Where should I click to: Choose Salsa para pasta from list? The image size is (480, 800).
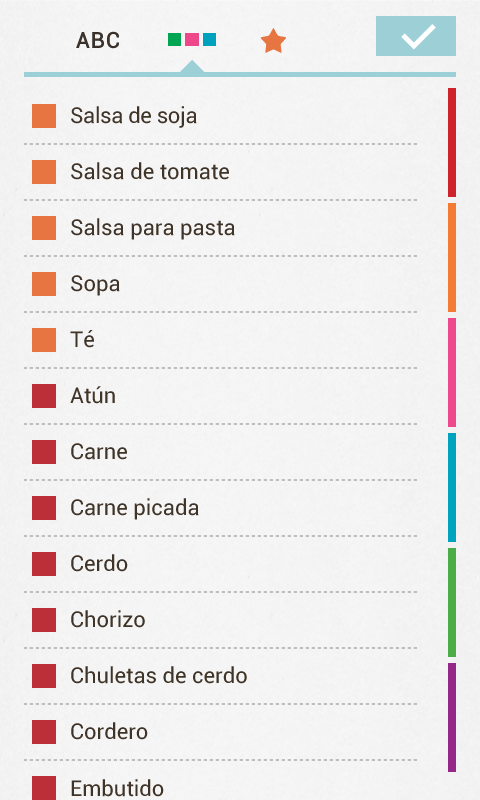click(220, 228)
